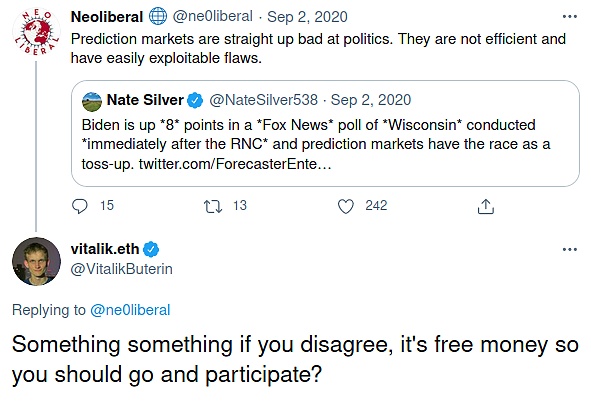Viewport: 591px width, 402px height.
Task: Open the Sep 2, 2020 timestamp on Neoliberal's tweet
Action: (307, 17)
